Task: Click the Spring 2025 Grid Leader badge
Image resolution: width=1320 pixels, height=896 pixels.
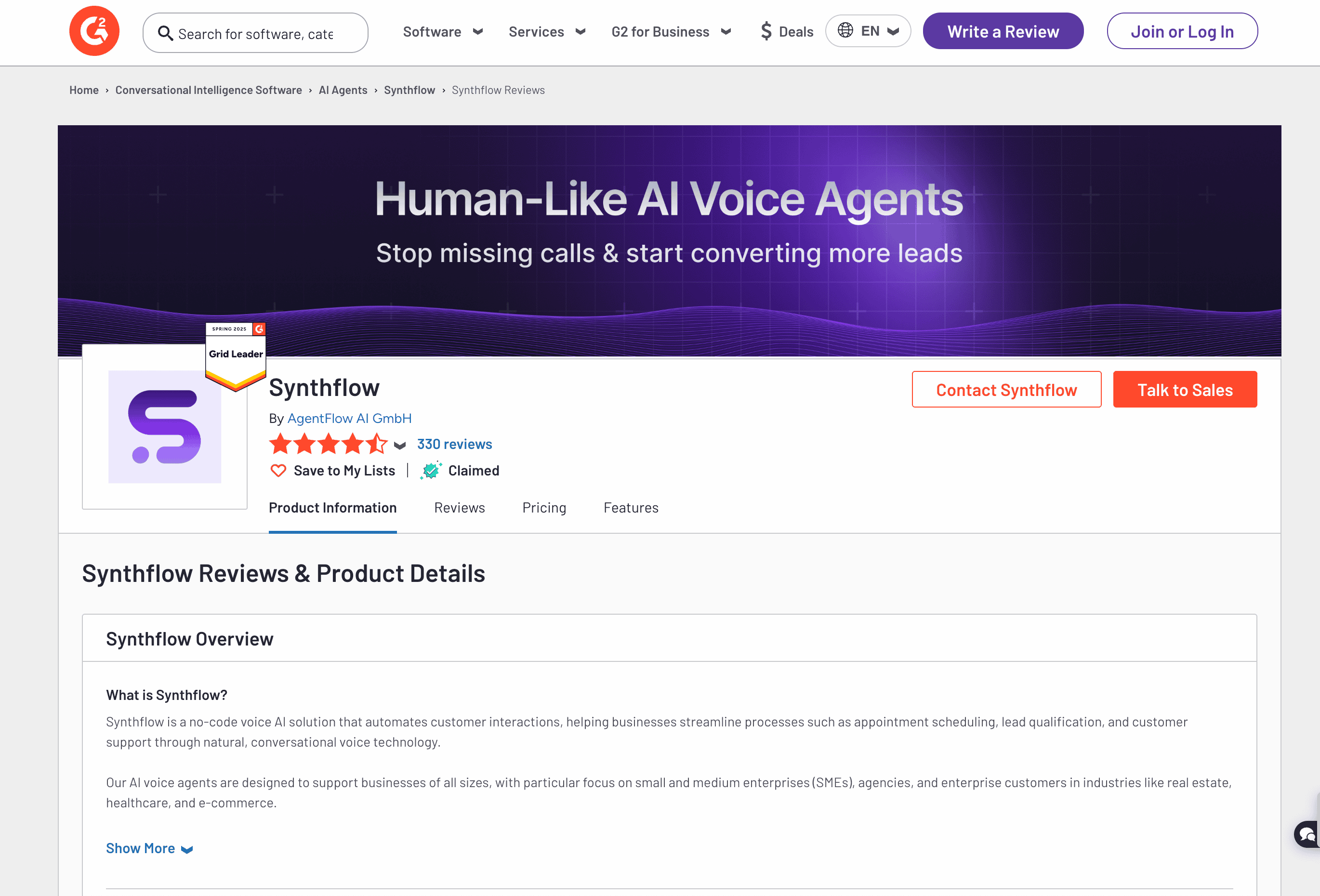Action: coord(236,356)
